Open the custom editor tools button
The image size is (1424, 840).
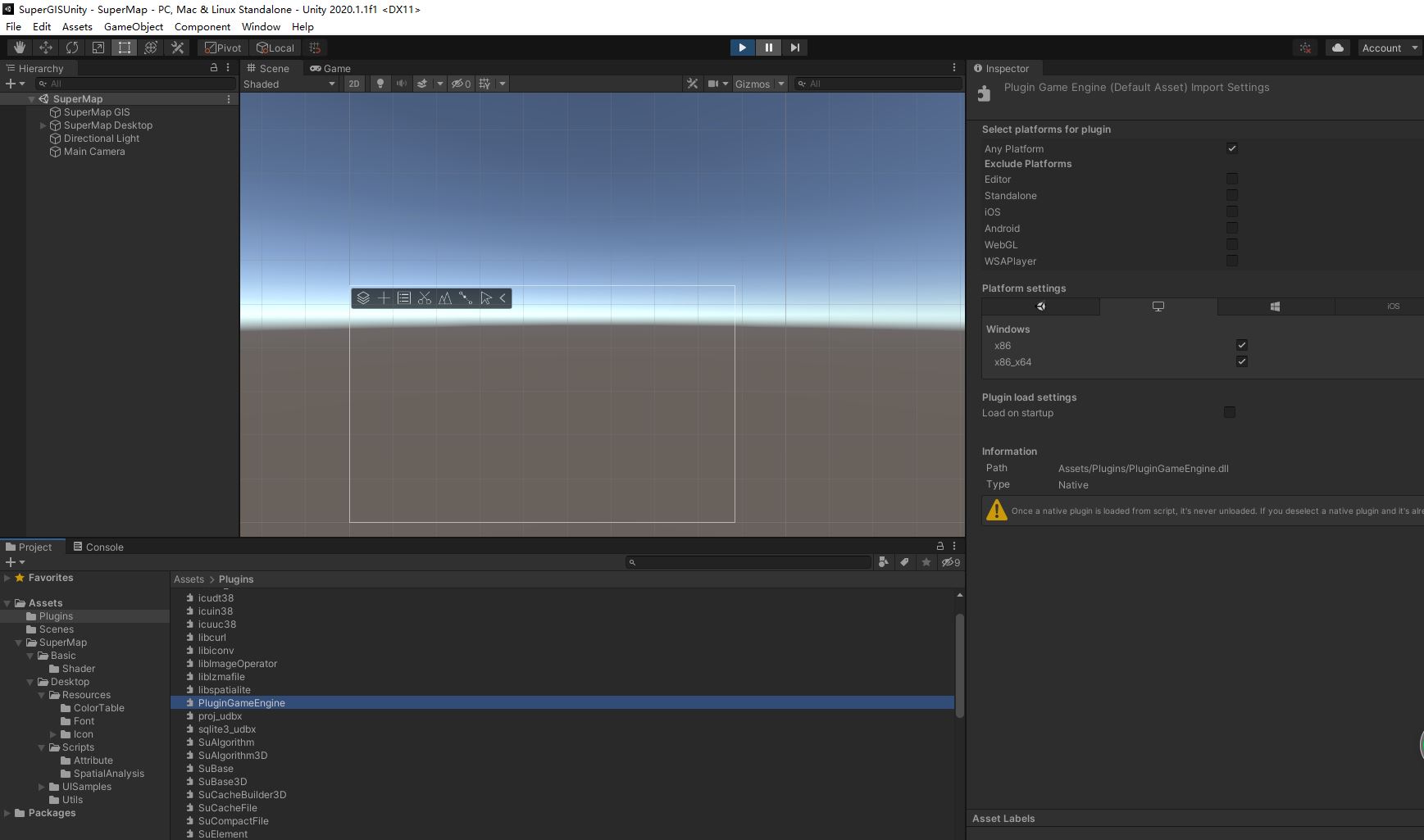click(x=177, y=48)
